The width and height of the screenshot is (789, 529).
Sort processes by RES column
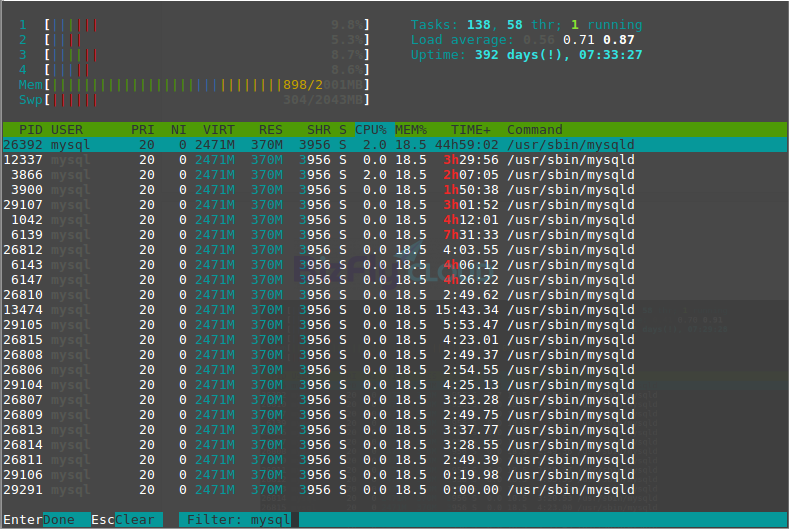coord(271,130)
